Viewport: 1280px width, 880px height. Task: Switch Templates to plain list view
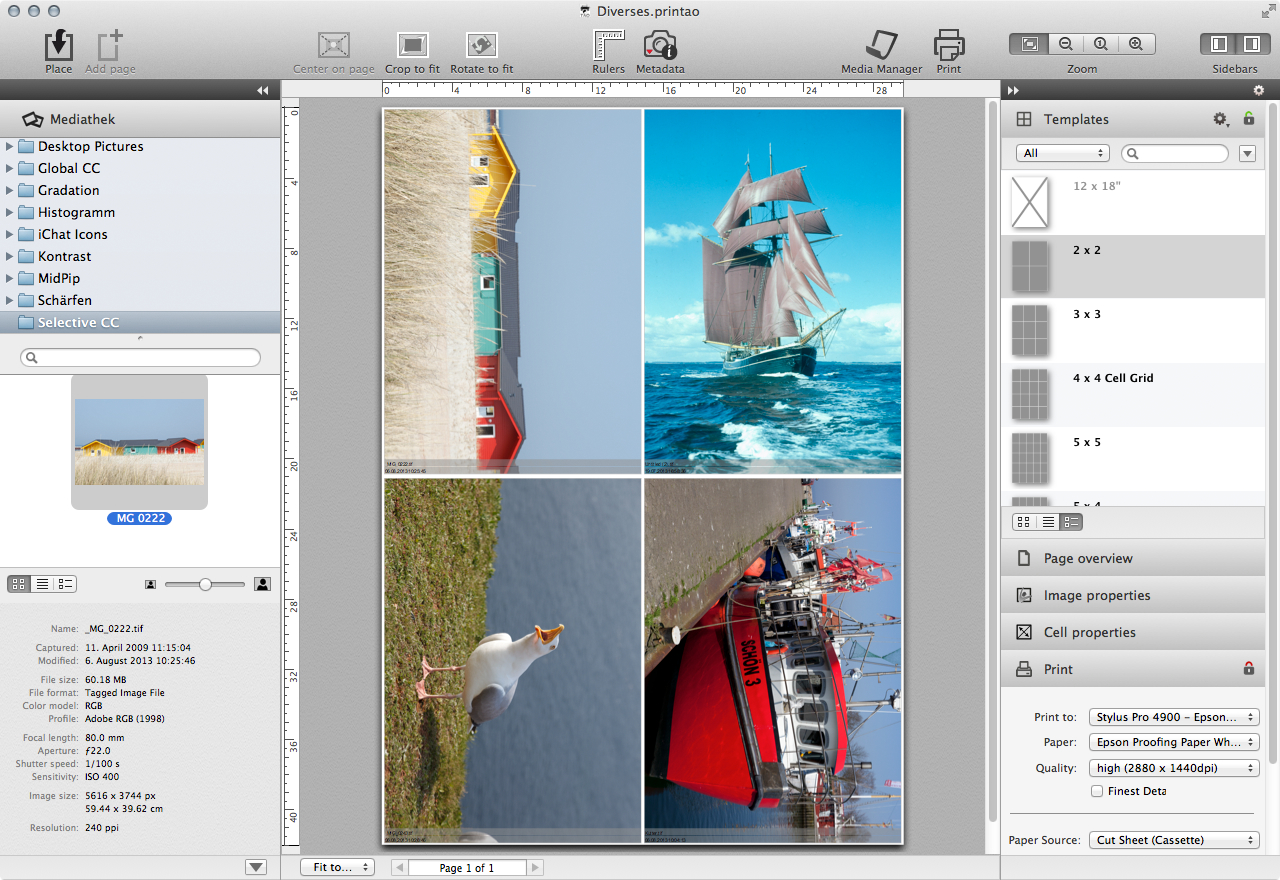click(1048, 522)
